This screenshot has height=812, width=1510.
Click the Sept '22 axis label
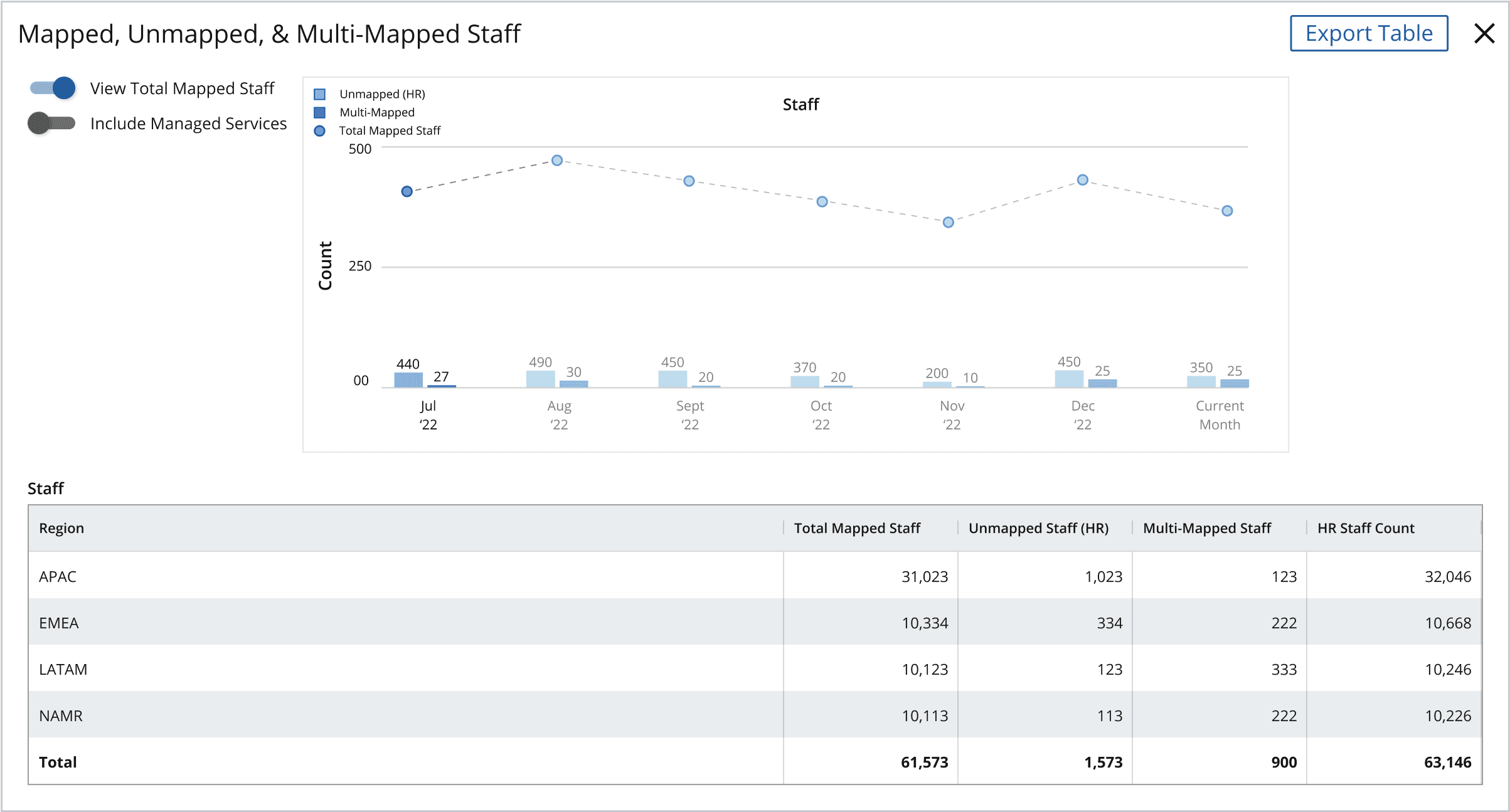coord(690,415)
